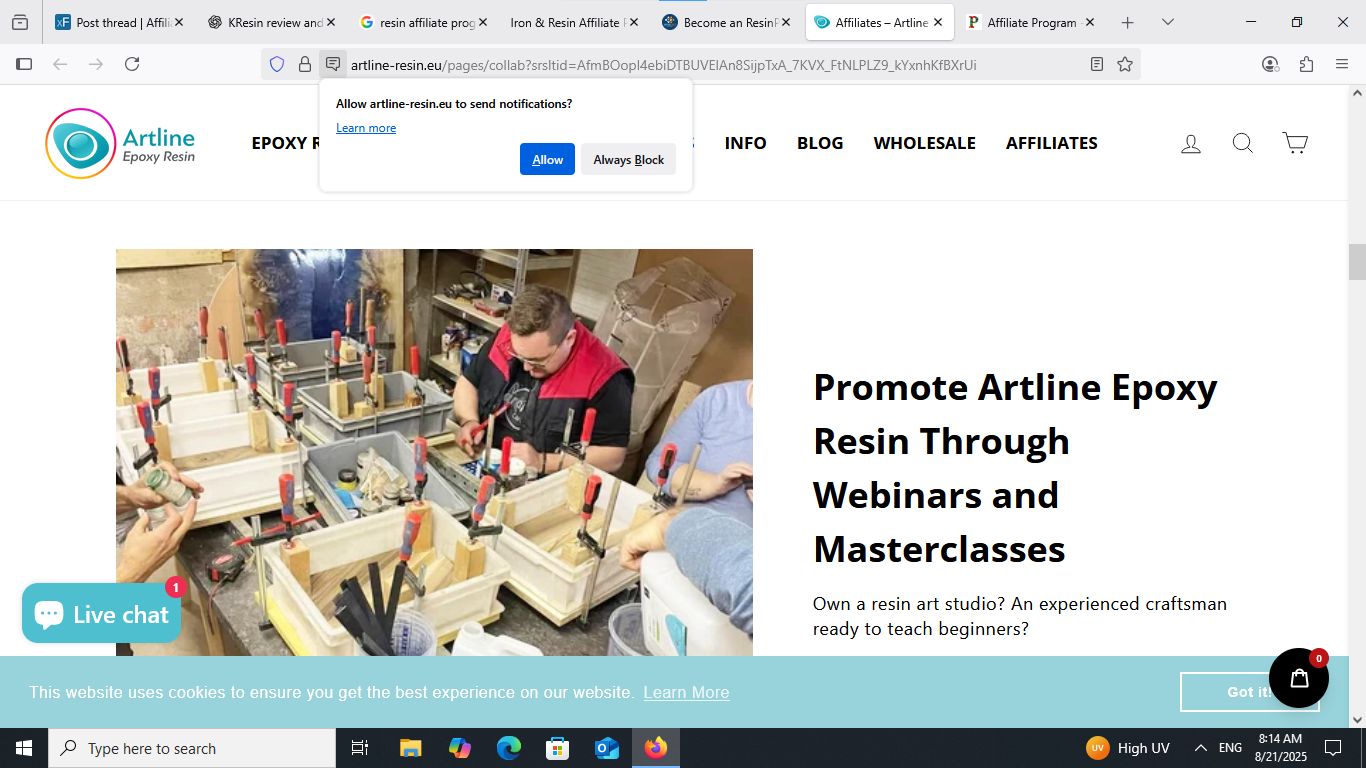Click the High UV weather widget
This screenshot has height=768, width=1366.
coord(1128,748)
